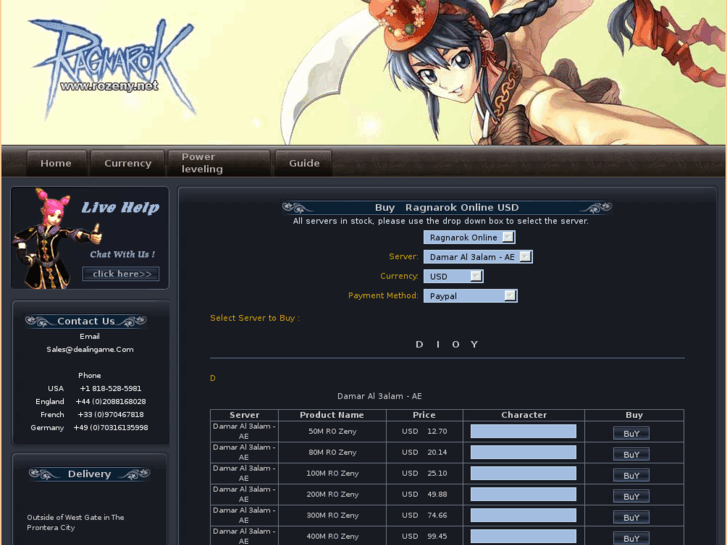The image size is (727, 545).
Task: Click the price USD 25.10 cell
Action: pos(424,473)
